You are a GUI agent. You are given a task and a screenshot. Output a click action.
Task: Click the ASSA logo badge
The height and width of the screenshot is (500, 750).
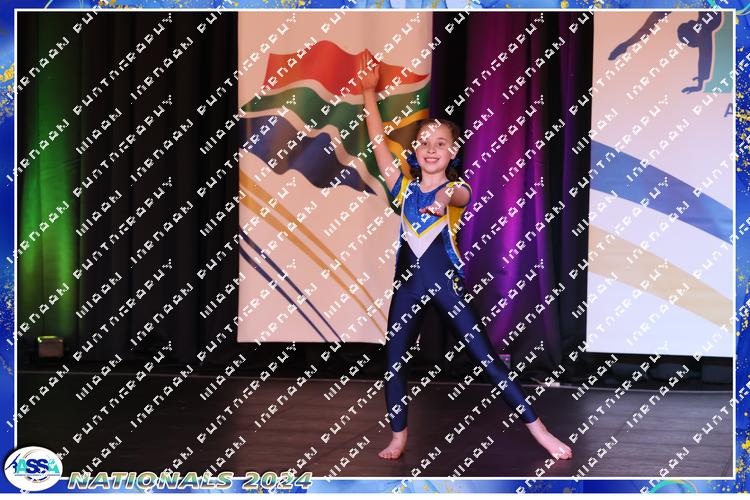(33, 466)
